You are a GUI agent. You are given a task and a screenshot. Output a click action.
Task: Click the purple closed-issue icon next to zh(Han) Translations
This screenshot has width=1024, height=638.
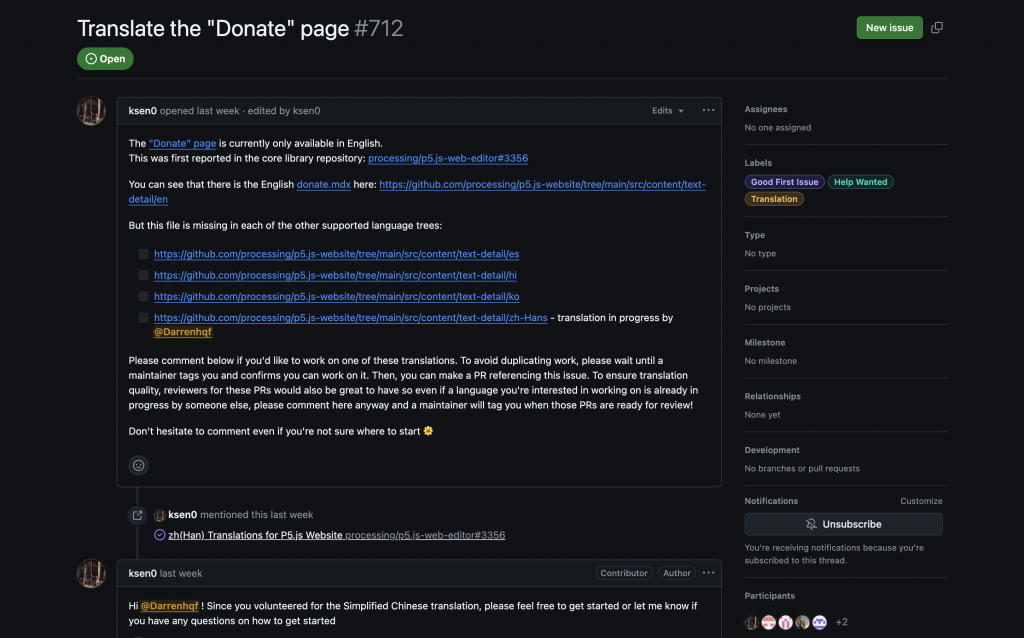coord(159,535)
